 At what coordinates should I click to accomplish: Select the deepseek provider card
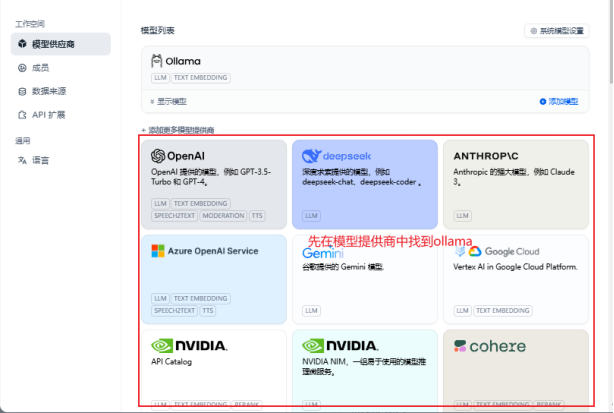[x=365, y=184]
